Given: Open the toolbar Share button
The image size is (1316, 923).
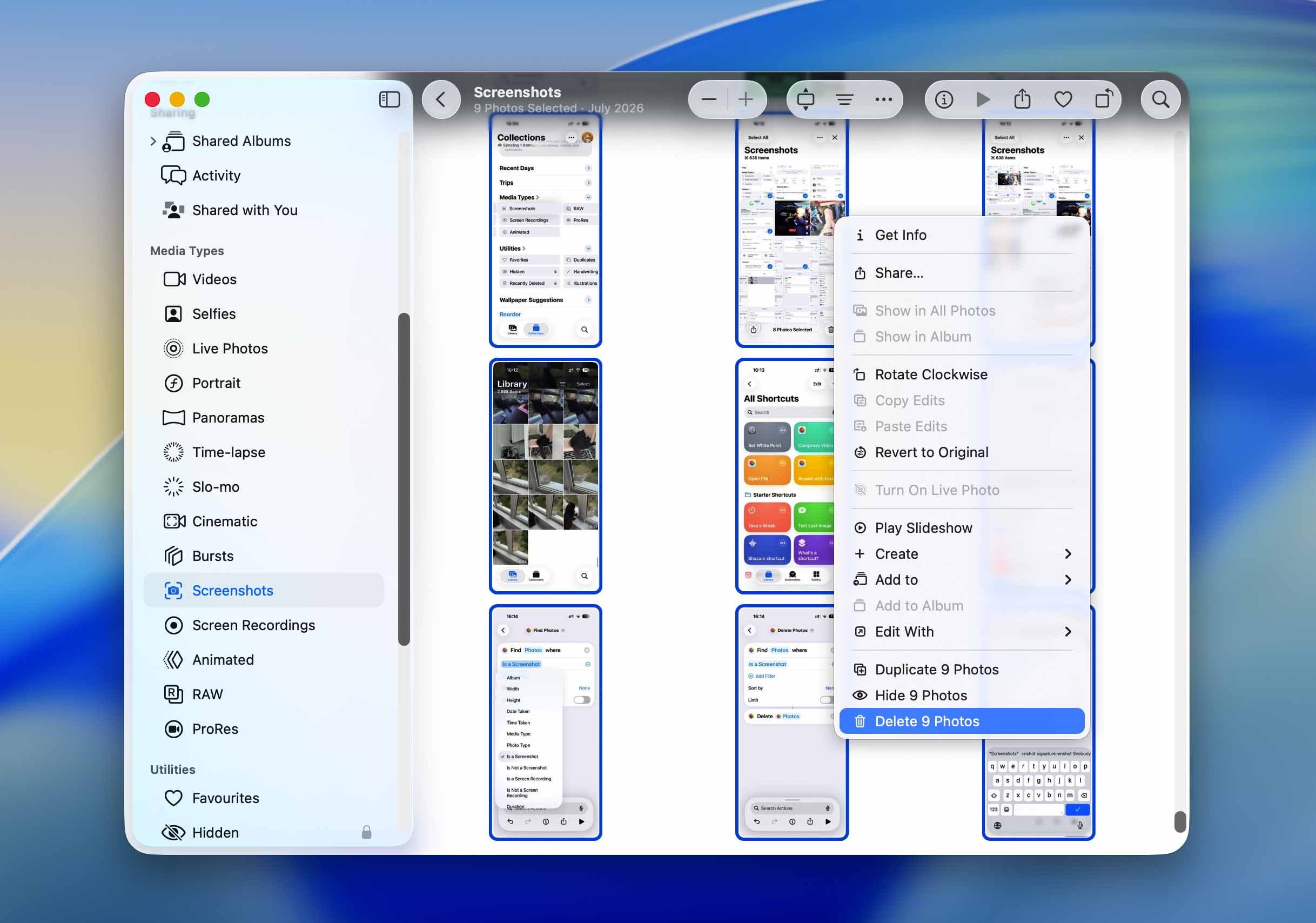Looking at the screenshot, I should click(x=1022, y=100).
